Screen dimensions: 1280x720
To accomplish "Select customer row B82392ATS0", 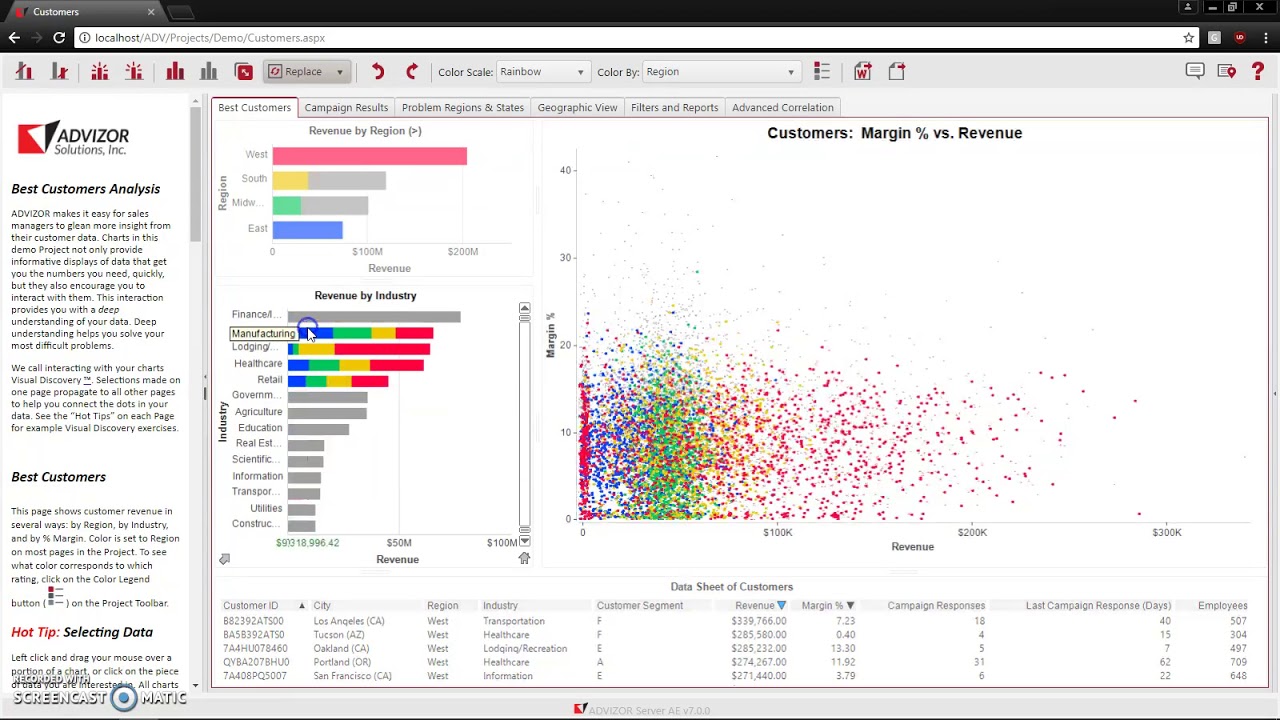I will tap(735, 621).
